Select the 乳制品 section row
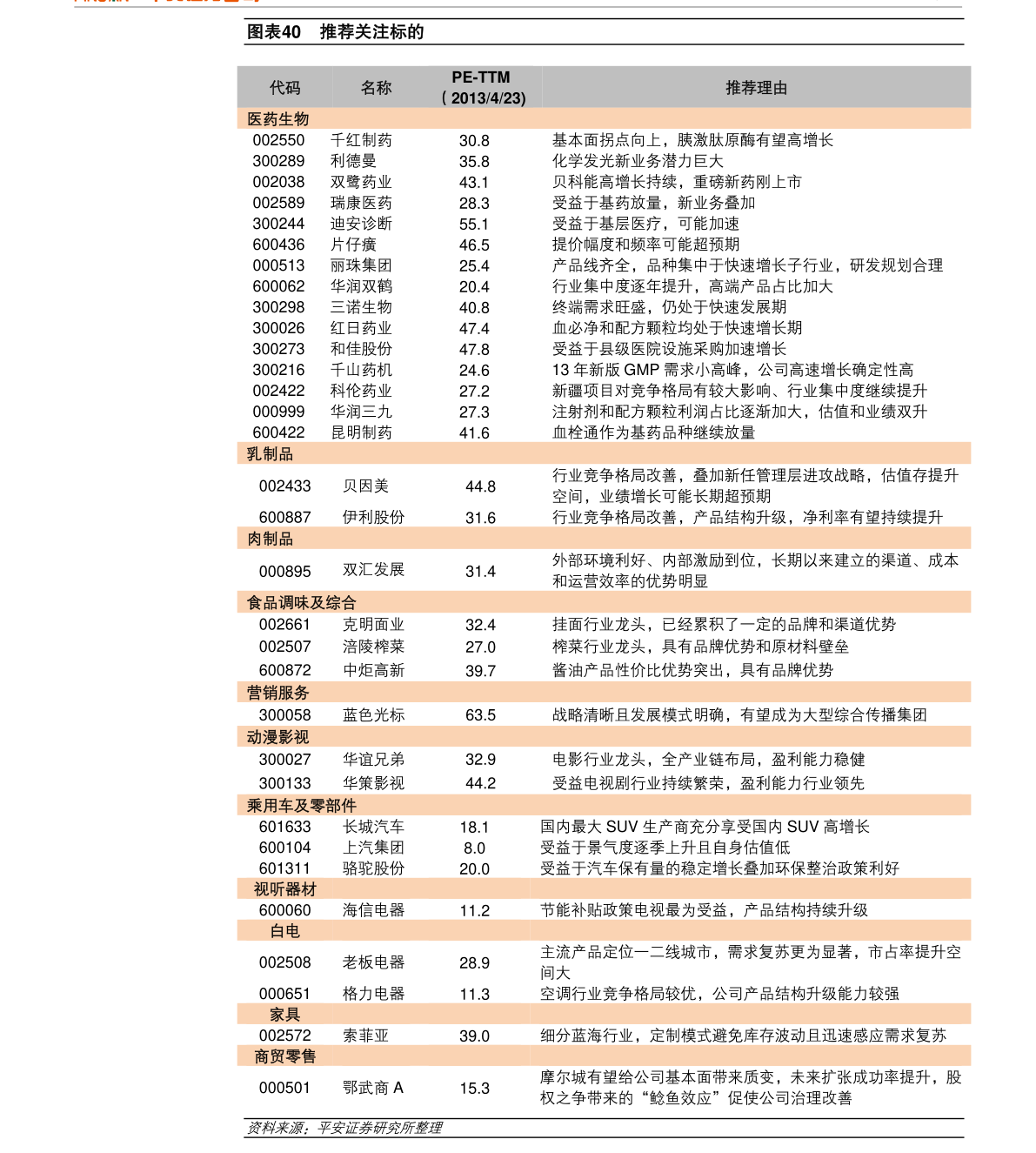Viewport: 1036px width, 1153px height. [x=270, y=454]
